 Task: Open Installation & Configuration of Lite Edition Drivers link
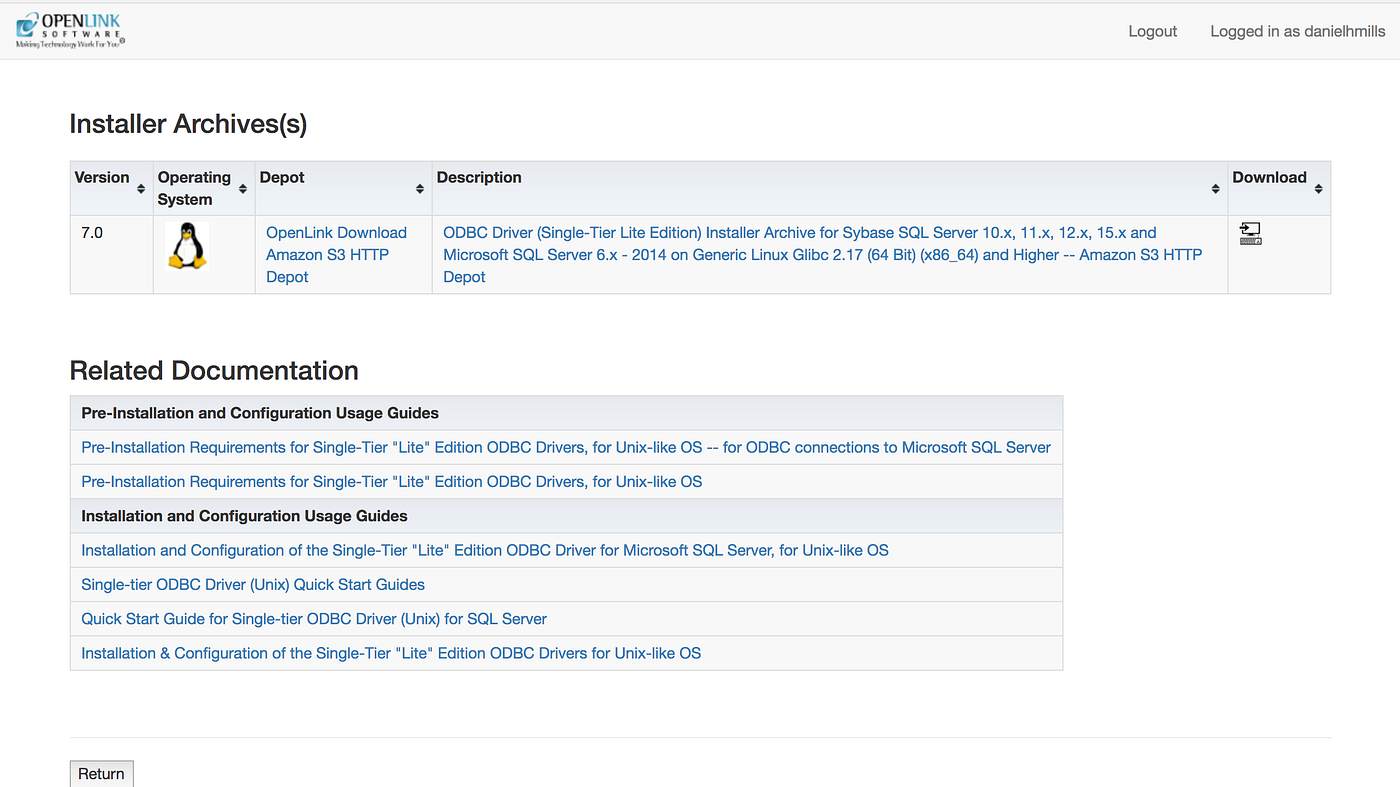pyautogui.click(x=391, y=653)
